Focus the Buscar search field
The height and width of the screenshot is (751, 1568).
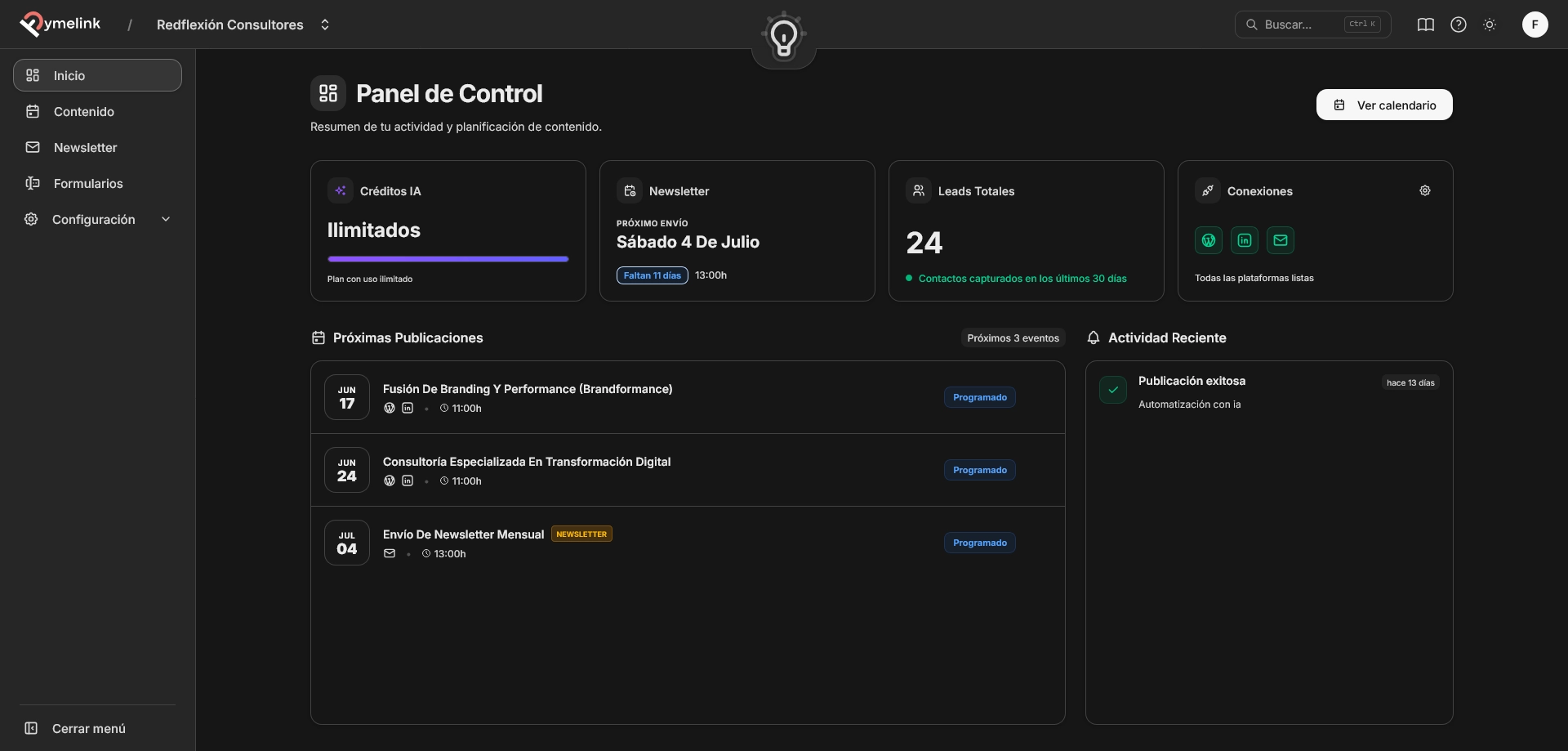click(1312, 25)
